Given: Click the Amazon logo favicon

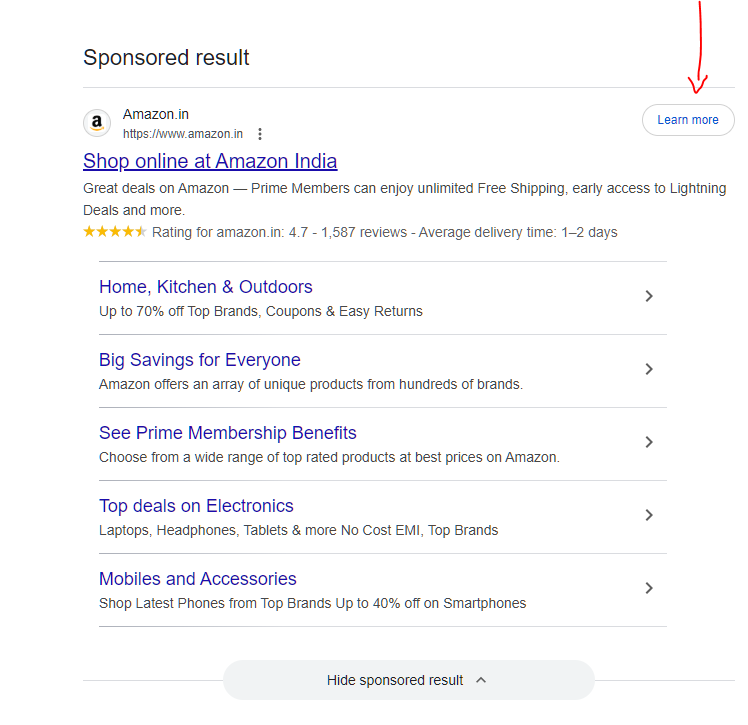Looking at the screenshot, I should pyautogui.click(x=97, y=123).
